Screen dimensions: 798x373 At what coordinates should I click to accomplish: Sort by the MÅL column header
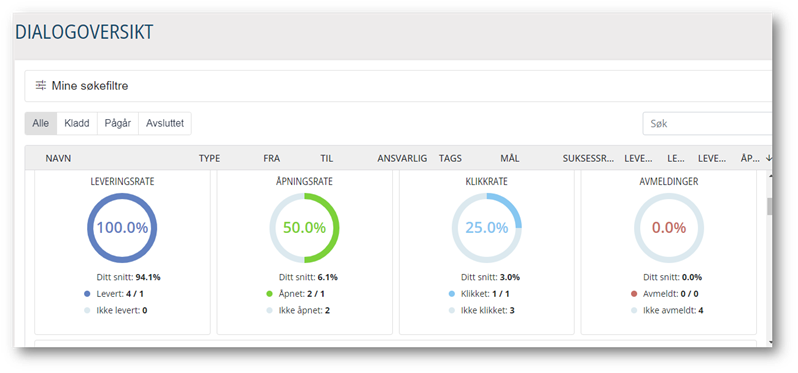pyautogui.click(x=510, y=159)
